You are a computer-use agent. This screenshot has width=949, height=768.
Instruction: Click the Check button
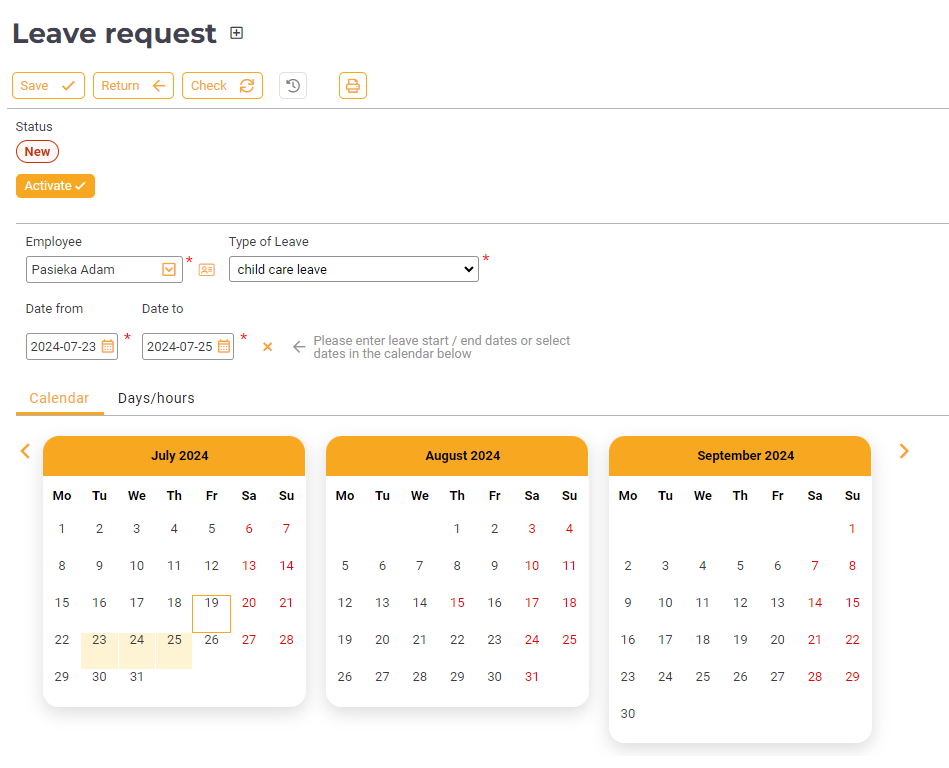(x=222, y=86)
